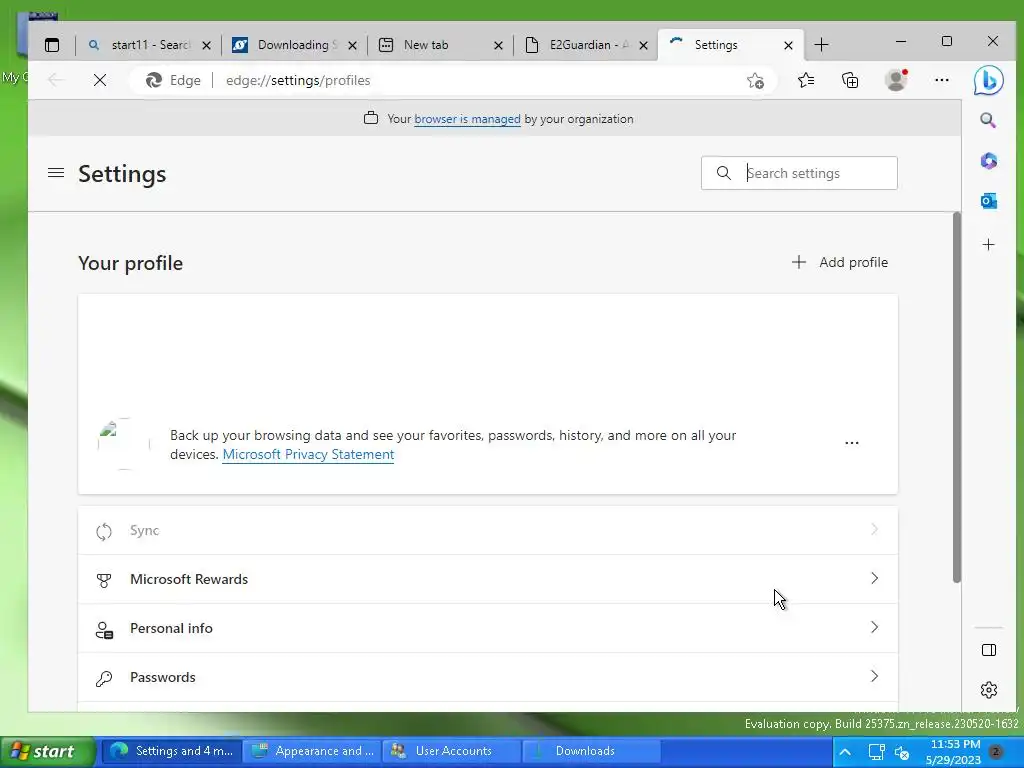Open User Accounts taskbar window
The width and height of the screenshot is (1024, 768).
coord(452,751)
